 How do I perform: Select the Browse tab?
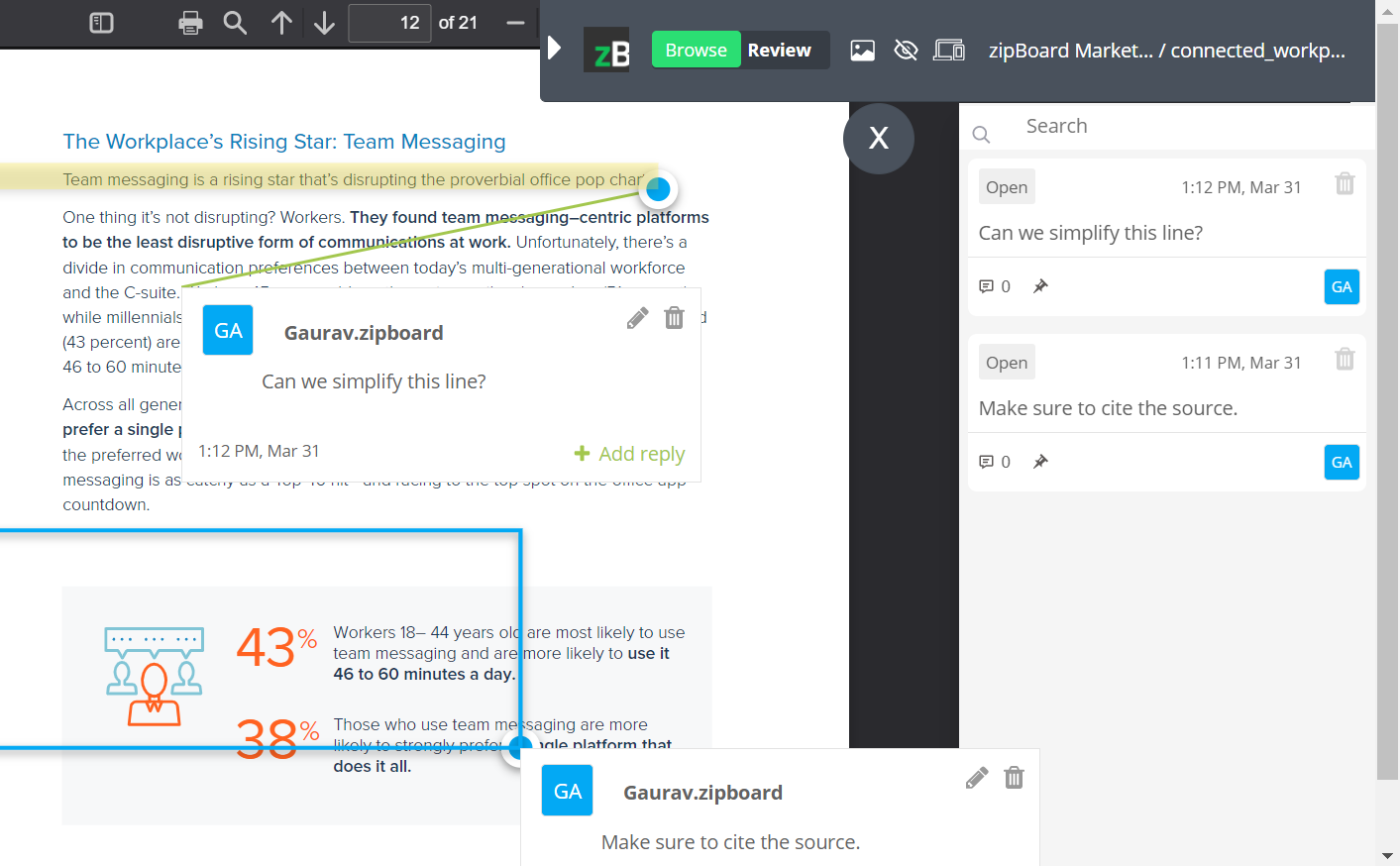(696, 48)
